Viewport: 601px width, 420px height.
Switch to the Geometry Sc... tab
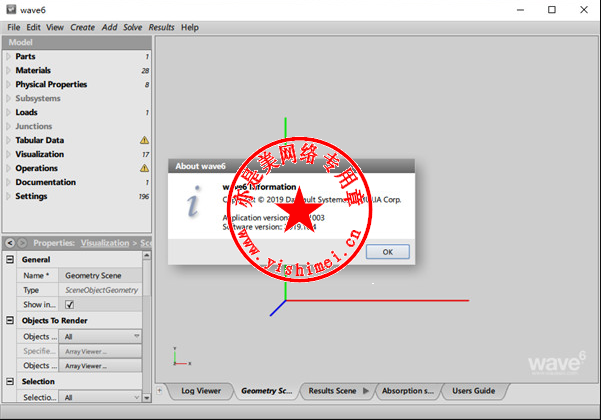point(266,391)
